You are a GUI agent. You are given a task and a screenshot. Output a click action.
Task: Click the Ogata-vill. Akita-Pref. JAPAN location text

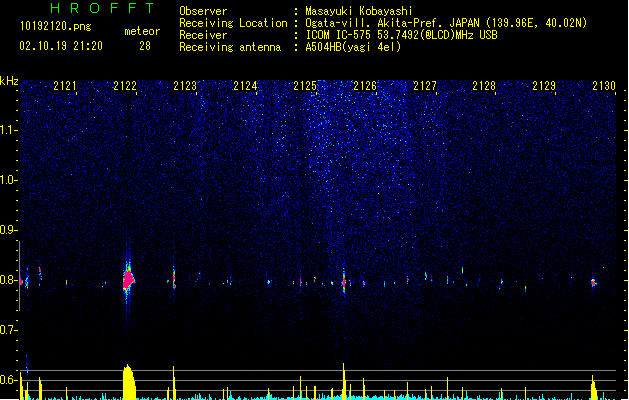click(446, 23)
